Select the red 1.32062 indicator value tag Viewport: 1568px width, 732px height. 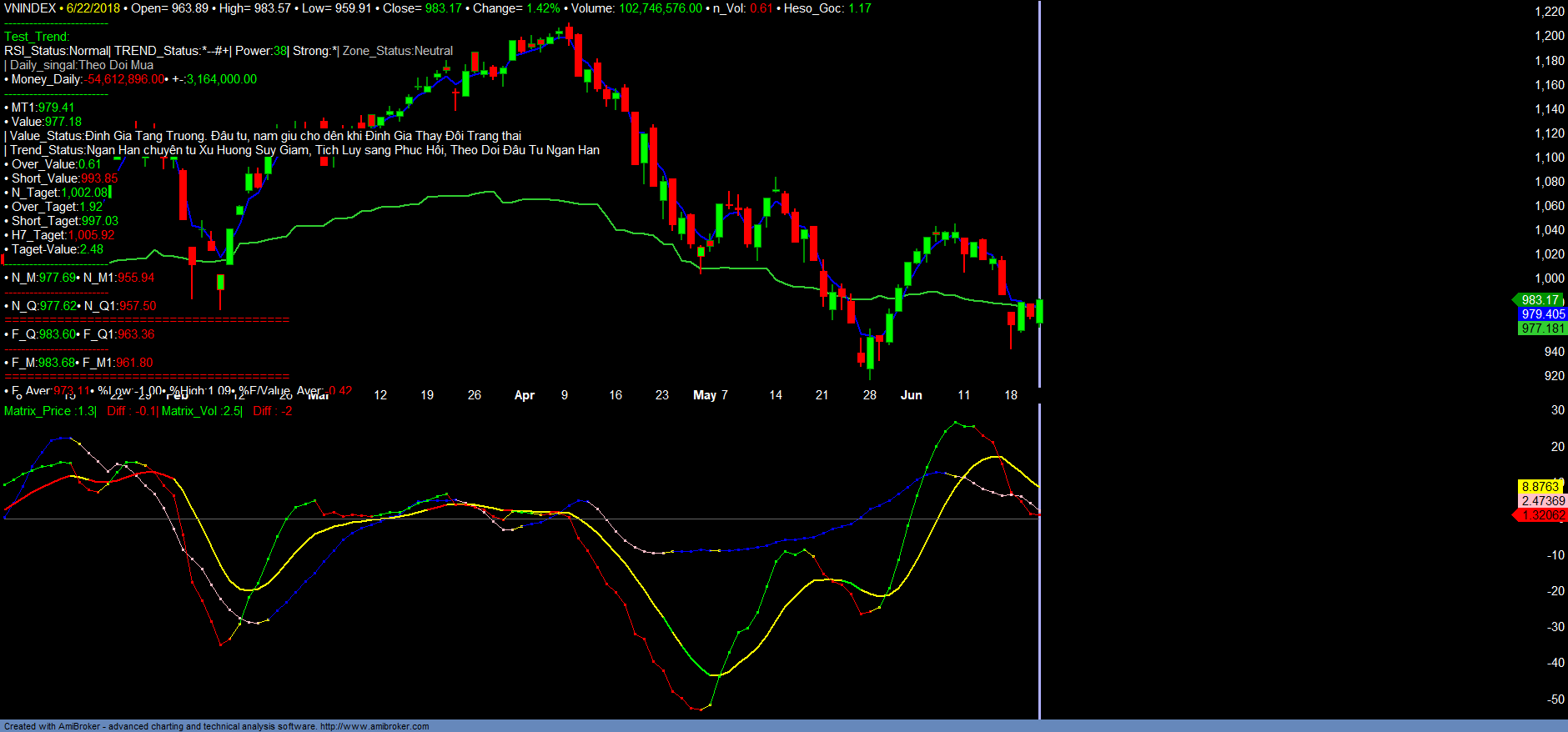pos(1542,515)
